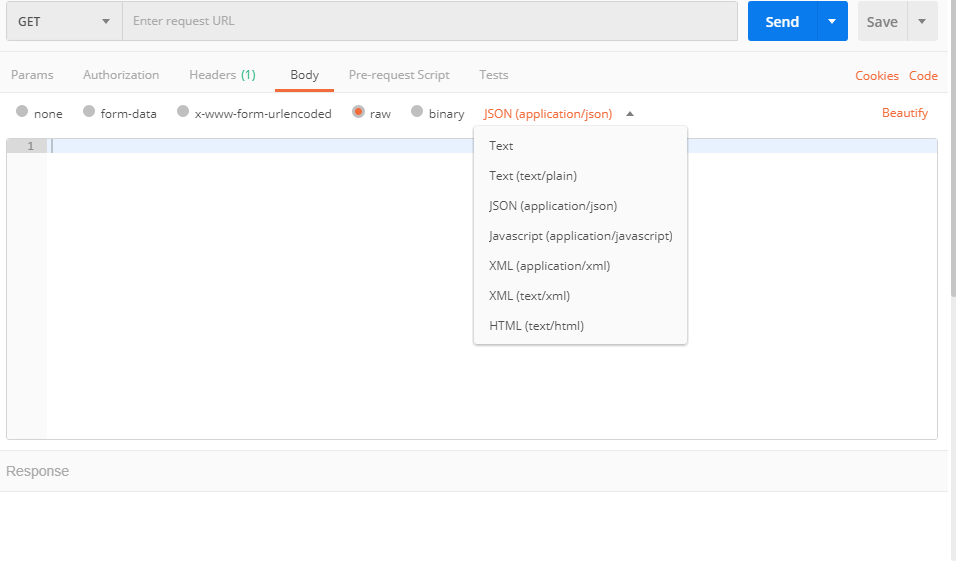Open the Pre-request Script tab
956x562 pixels.
coord(399,75)
